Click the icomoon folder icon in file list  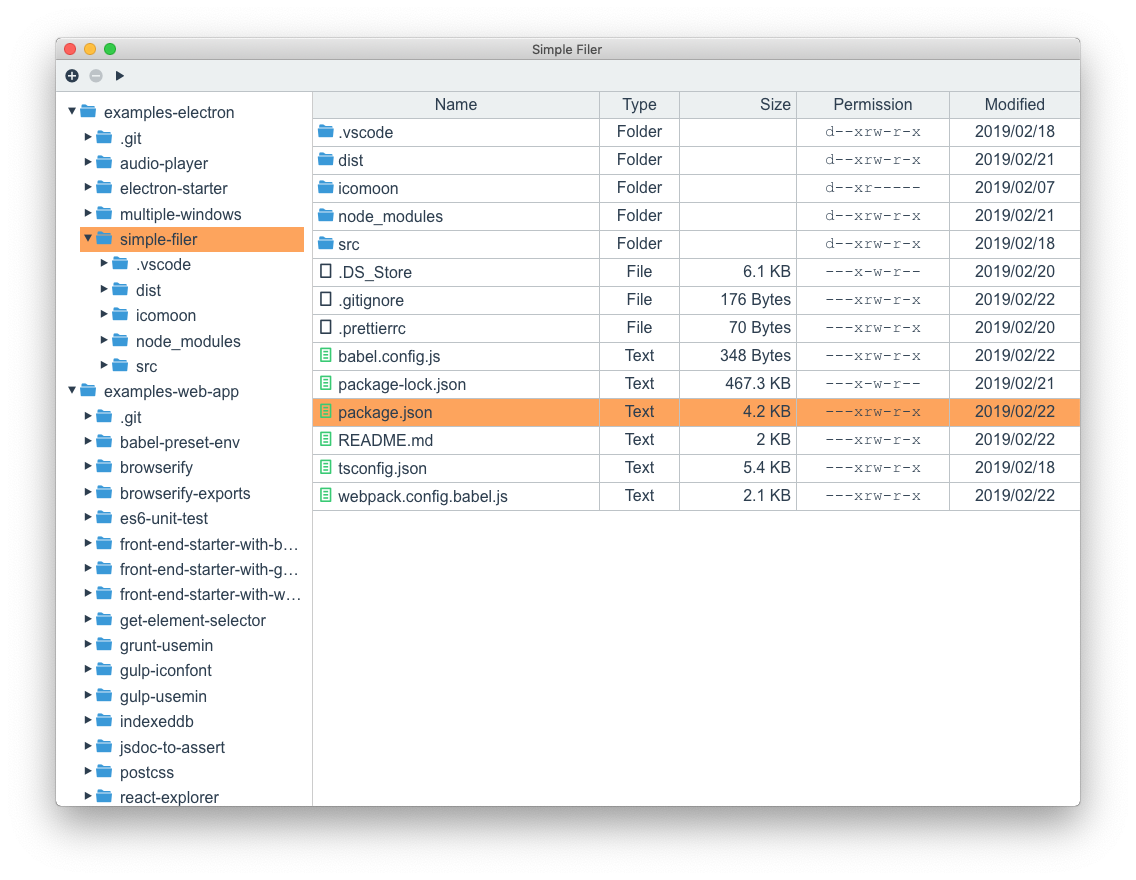(x=326, y=188)
